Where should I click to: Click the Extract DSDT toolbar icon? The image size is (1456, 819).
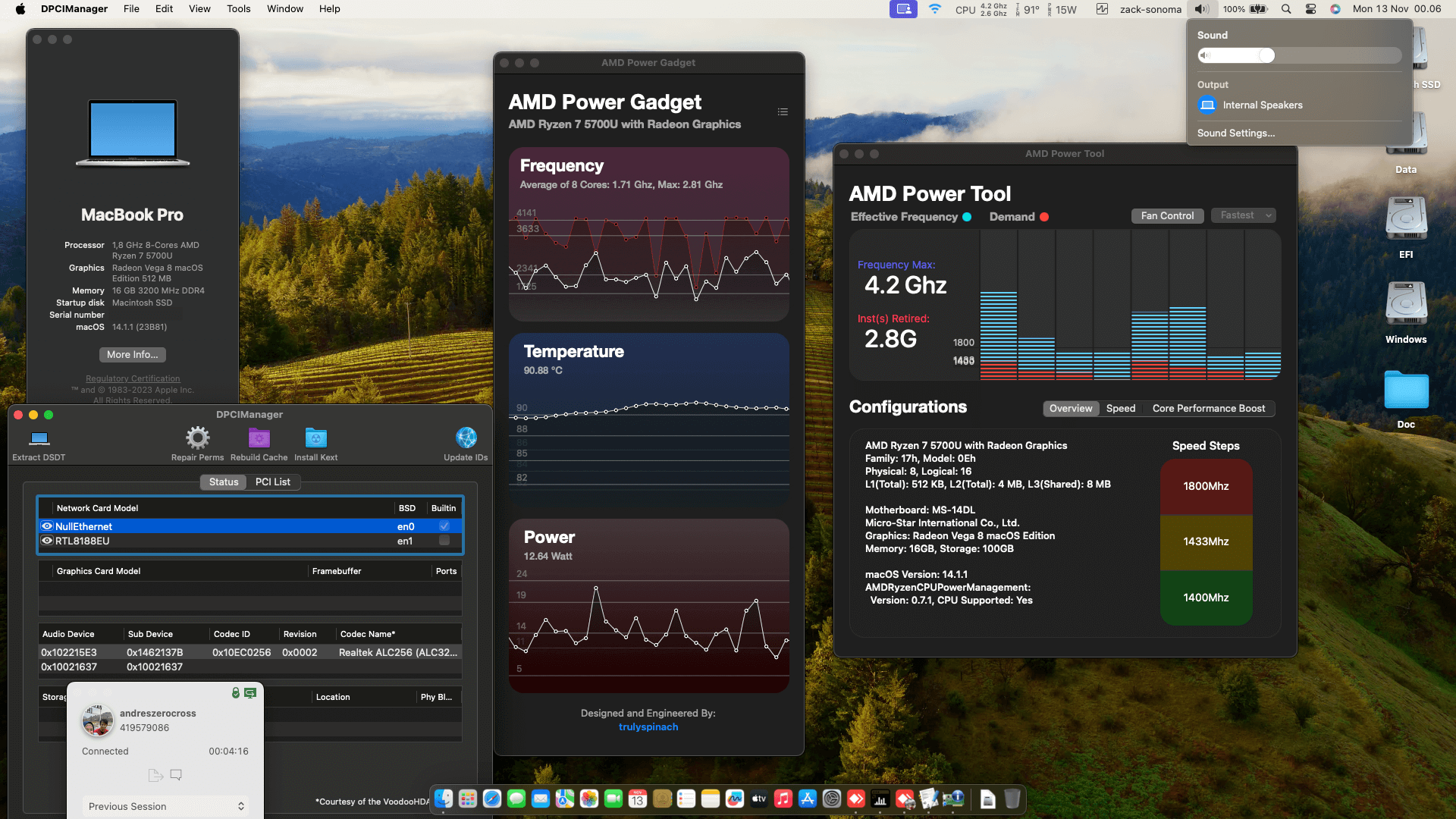click(x=39, y=438)
